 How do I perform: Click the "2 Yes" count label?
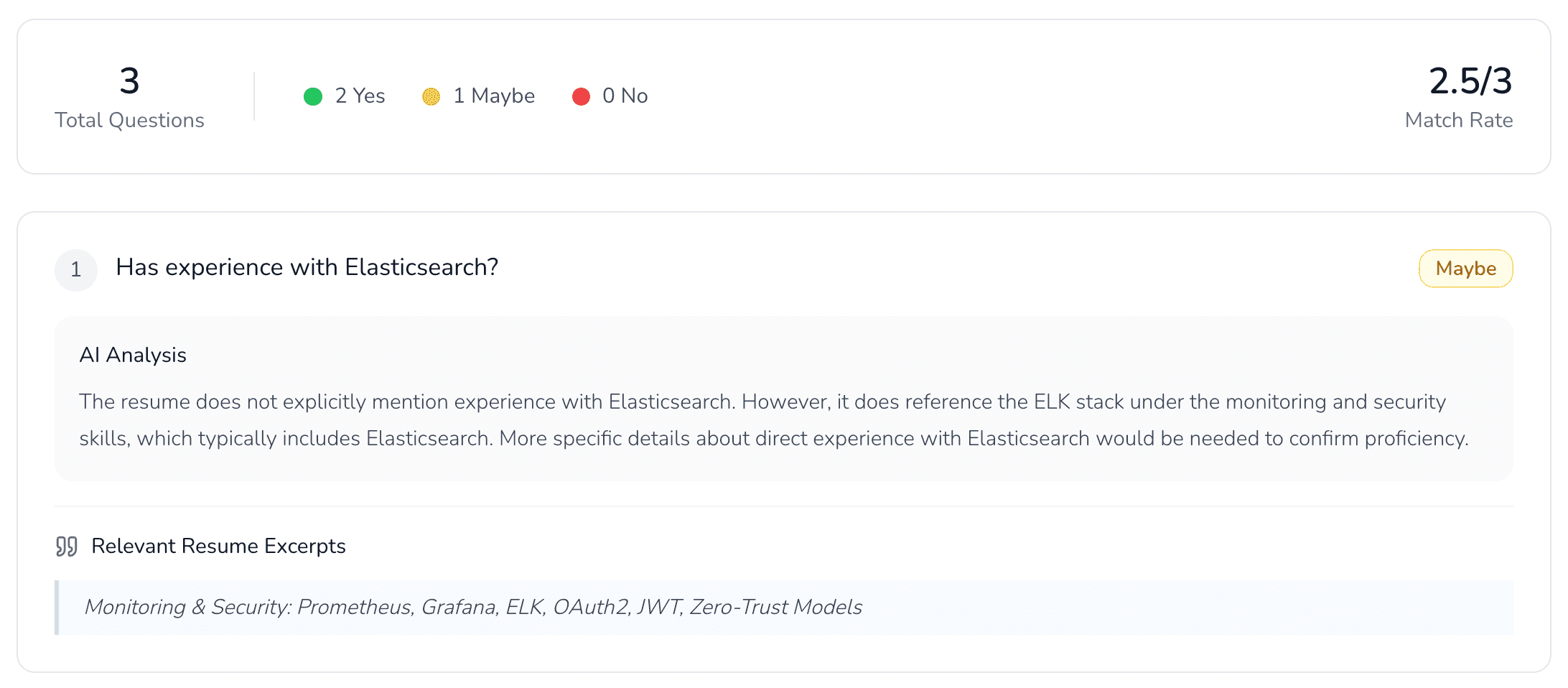(360, 96)
